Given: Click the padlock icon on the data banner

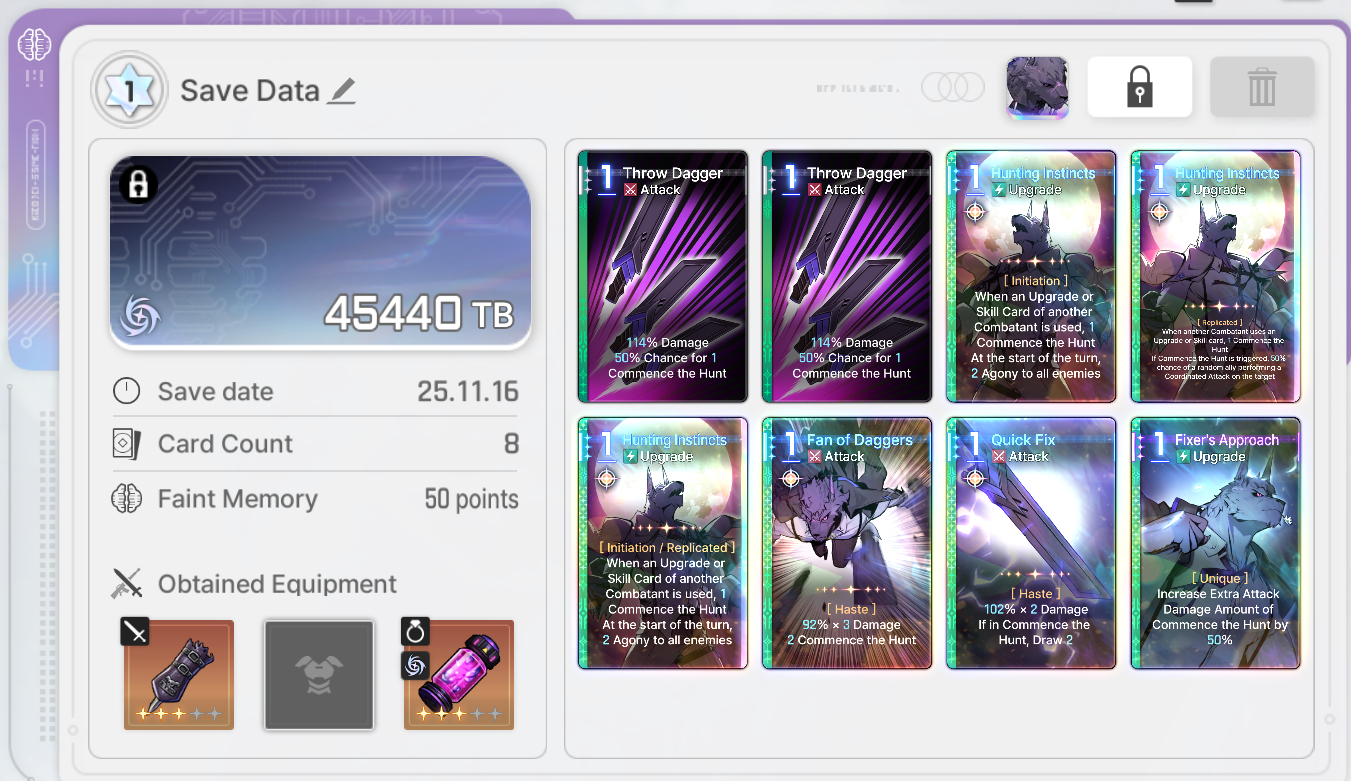Looking at the screenshot, I should (x=137, y=185).
